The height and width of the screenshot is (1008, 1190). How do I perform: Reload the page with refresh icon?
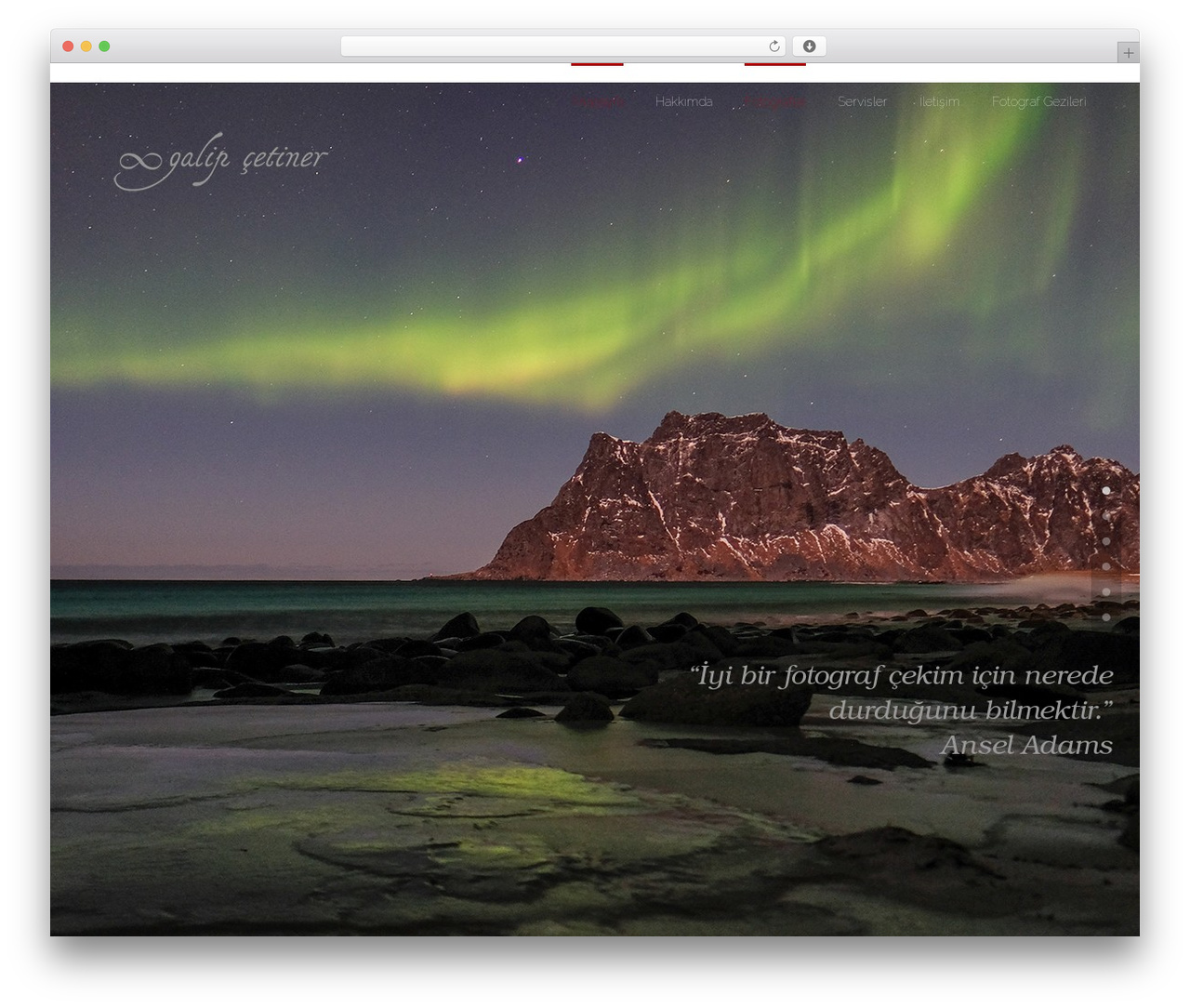(773, 46)
